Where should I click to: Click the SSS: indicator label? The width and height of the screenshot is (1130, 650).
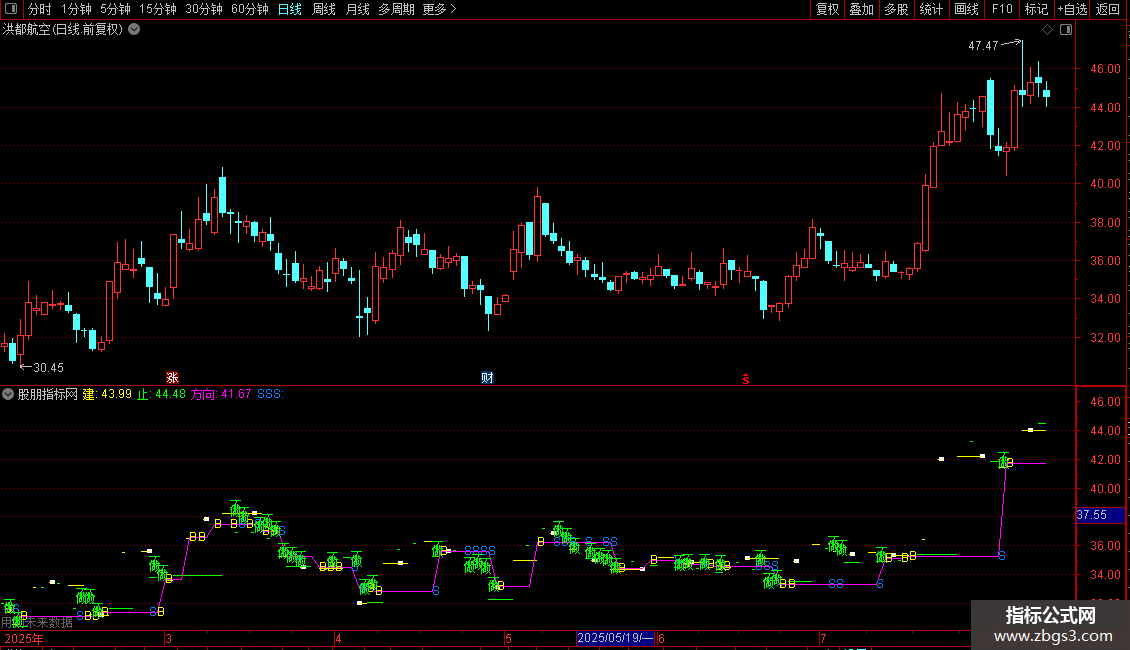point(270,394)
